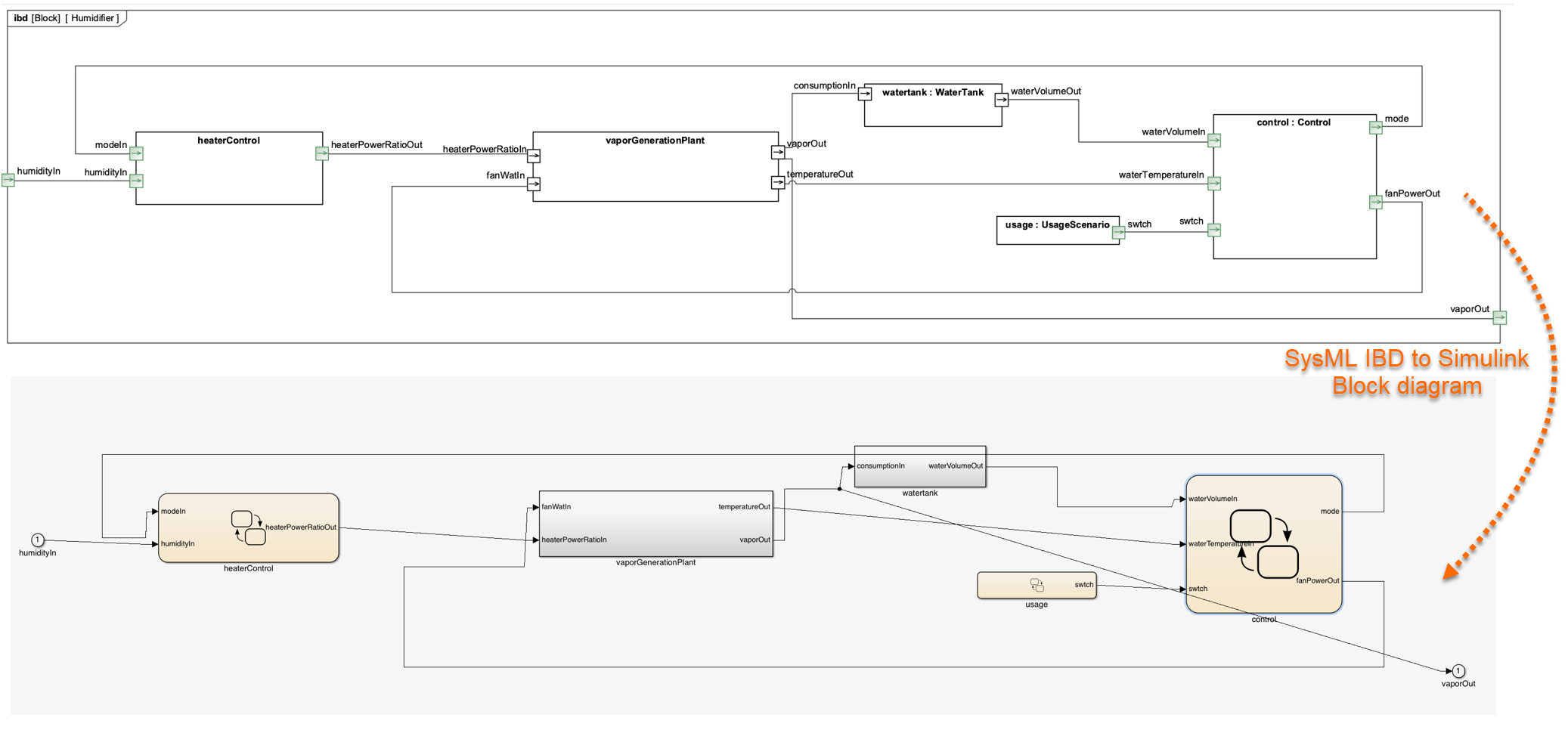Click the humidityIn port label in Simulink heaterControl
This screenshot has width=1568, height=733.
pos(178,544)
